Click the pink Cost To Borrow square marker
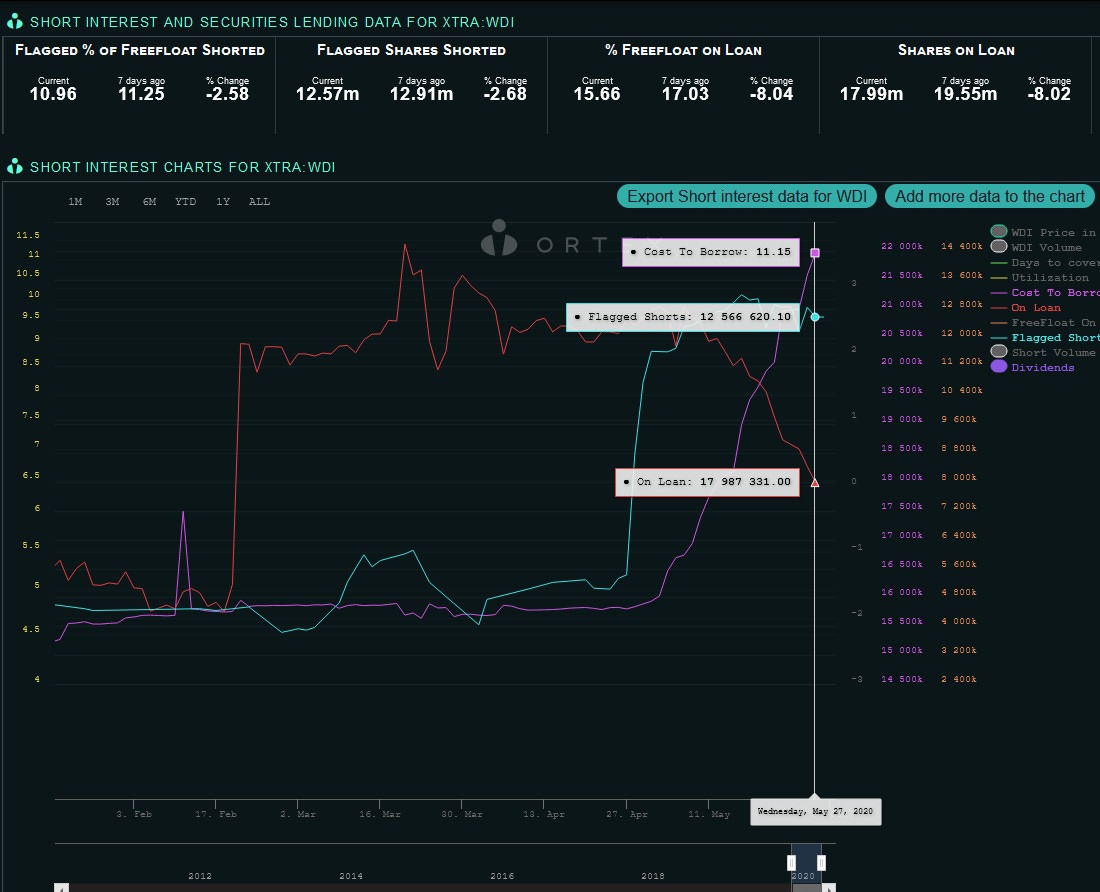 tap(814, 252)
